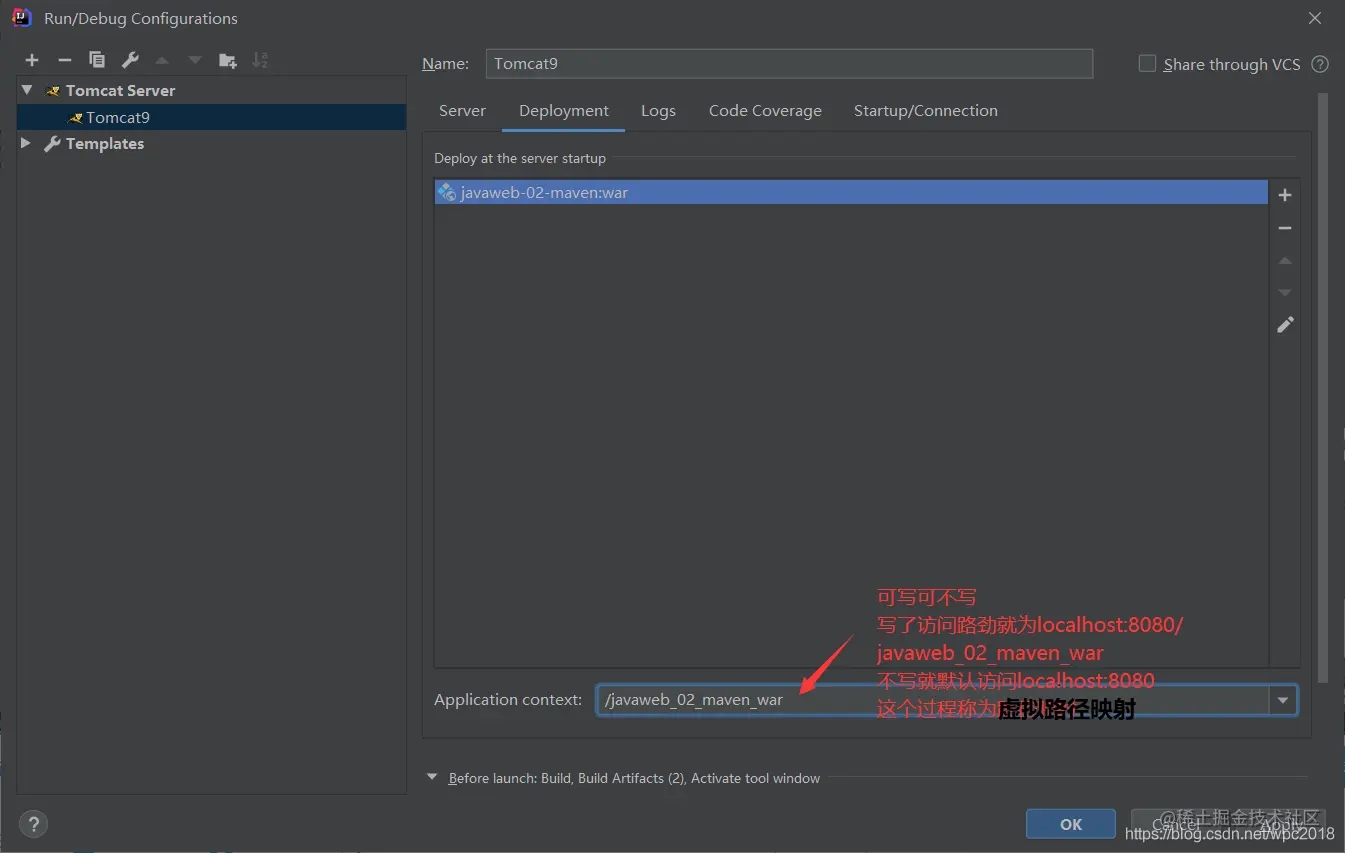The height and width of the screenshot is (853, 1345).
Task: Remove artifact from deployment list
Action: point(1285,228)
